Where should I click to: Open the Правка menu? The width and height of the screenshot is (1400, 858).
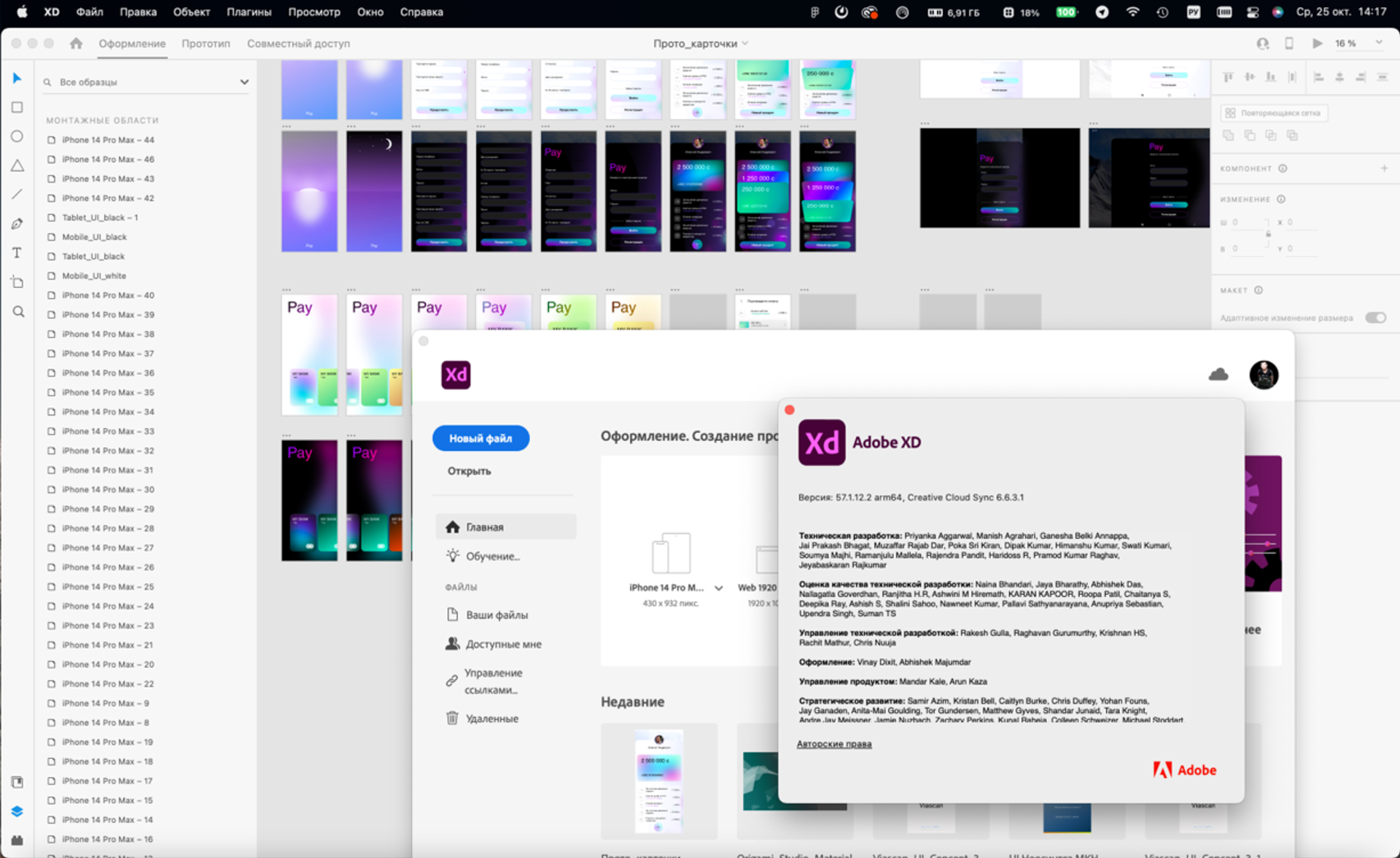pos(138,12)
